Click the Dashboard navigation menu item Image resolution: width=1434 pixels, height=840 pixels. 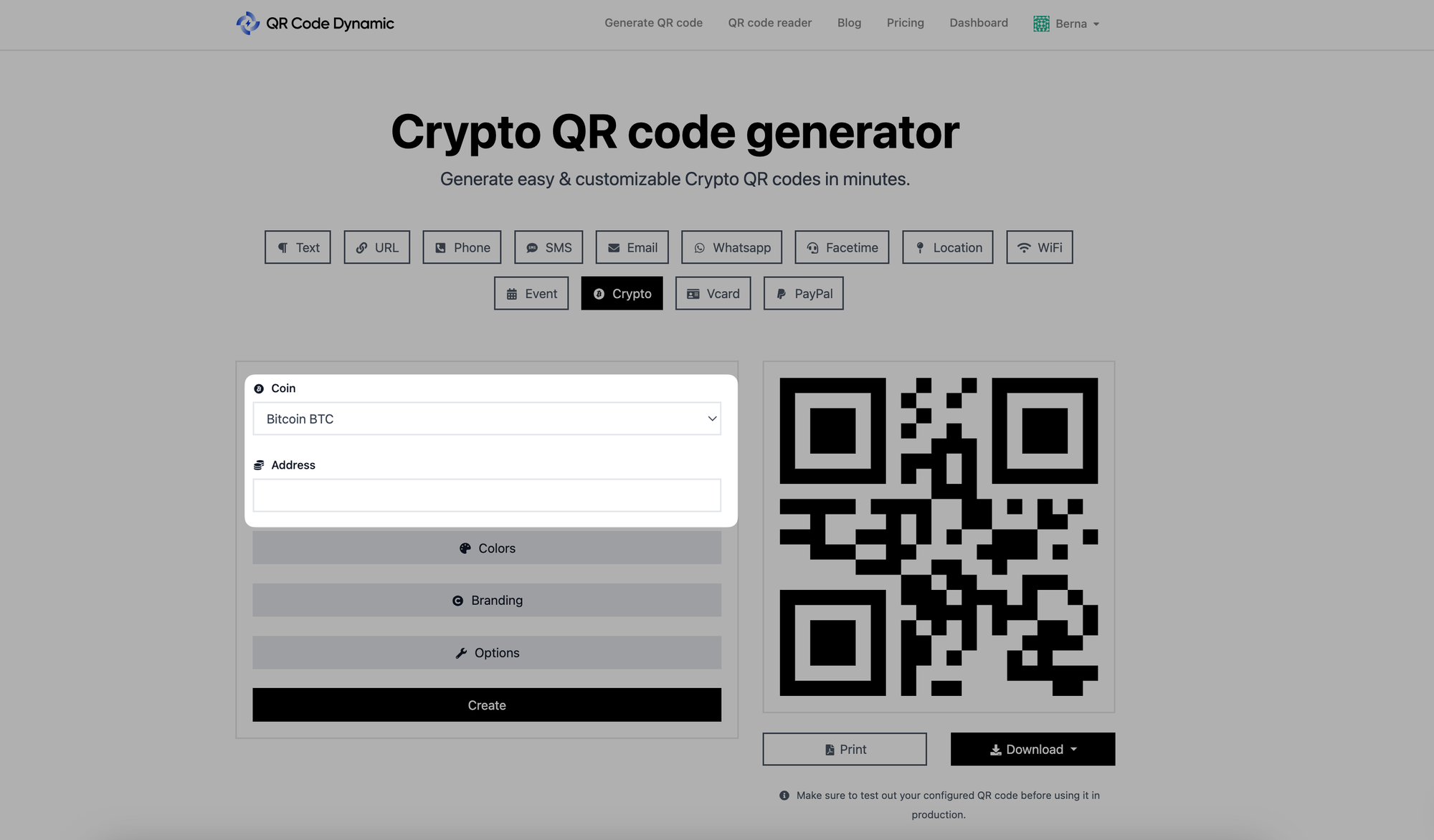click(x=978, y=22)
